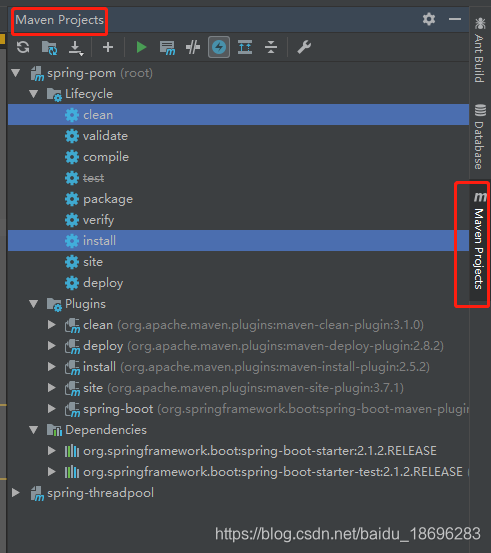Select the maven-site-plugin:3.7.1 row

(x=238, y=388)
